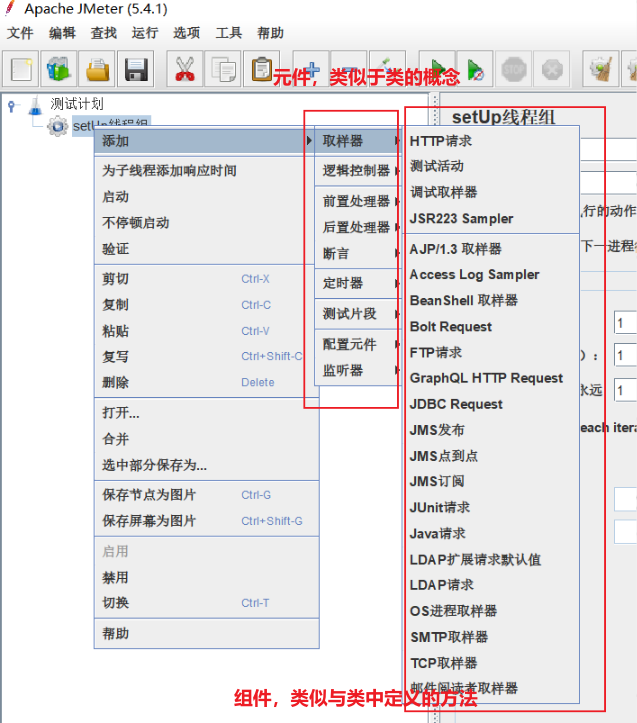Click the Clear broom icon

tap(601, 69)
